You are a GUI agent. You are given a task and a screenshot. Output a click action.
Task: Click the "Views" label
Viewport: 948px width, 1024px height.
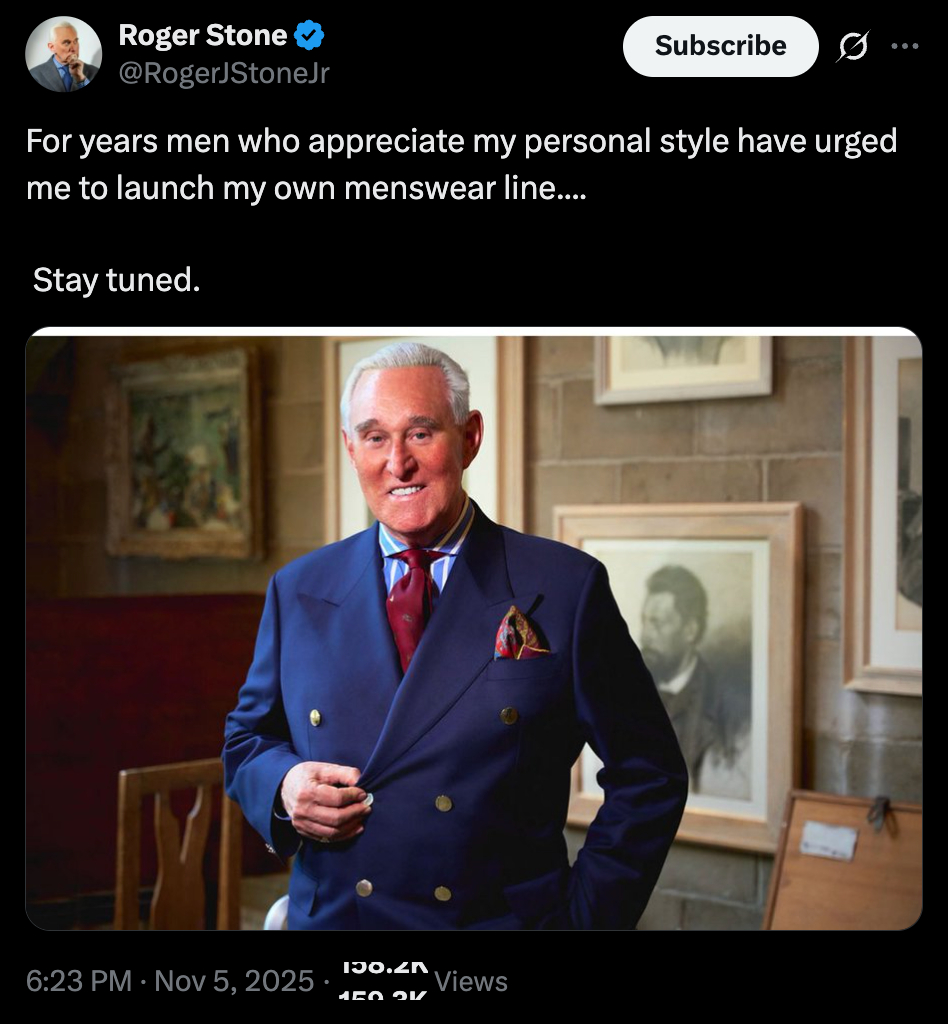point(471,982)
